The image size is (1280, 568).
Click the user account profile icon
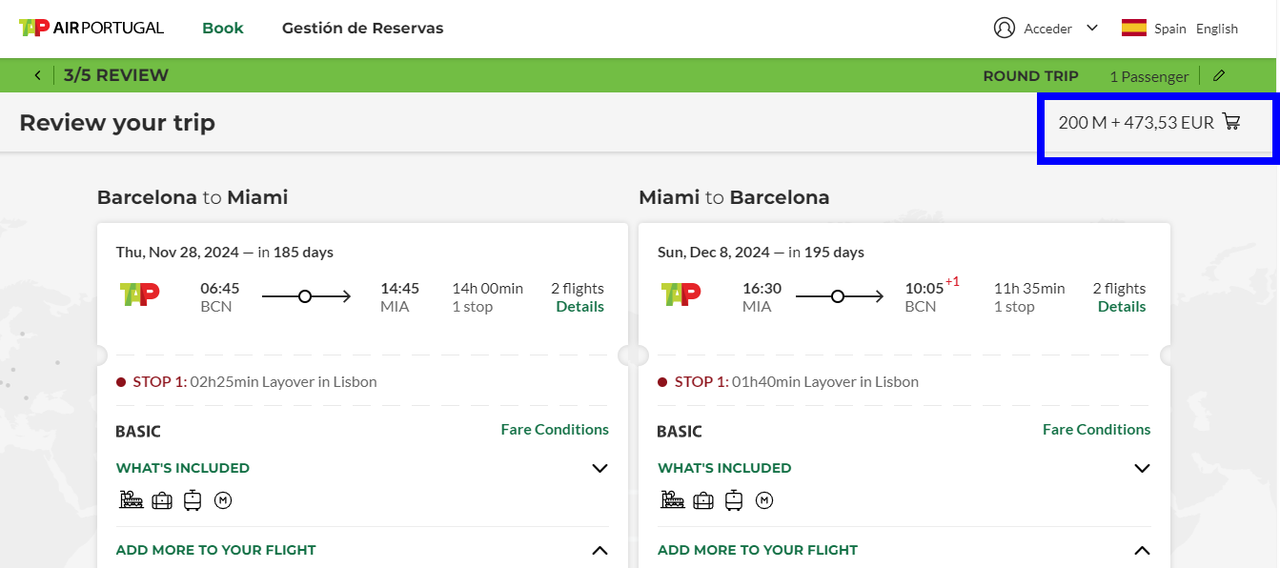click(x=1004, y=28)
